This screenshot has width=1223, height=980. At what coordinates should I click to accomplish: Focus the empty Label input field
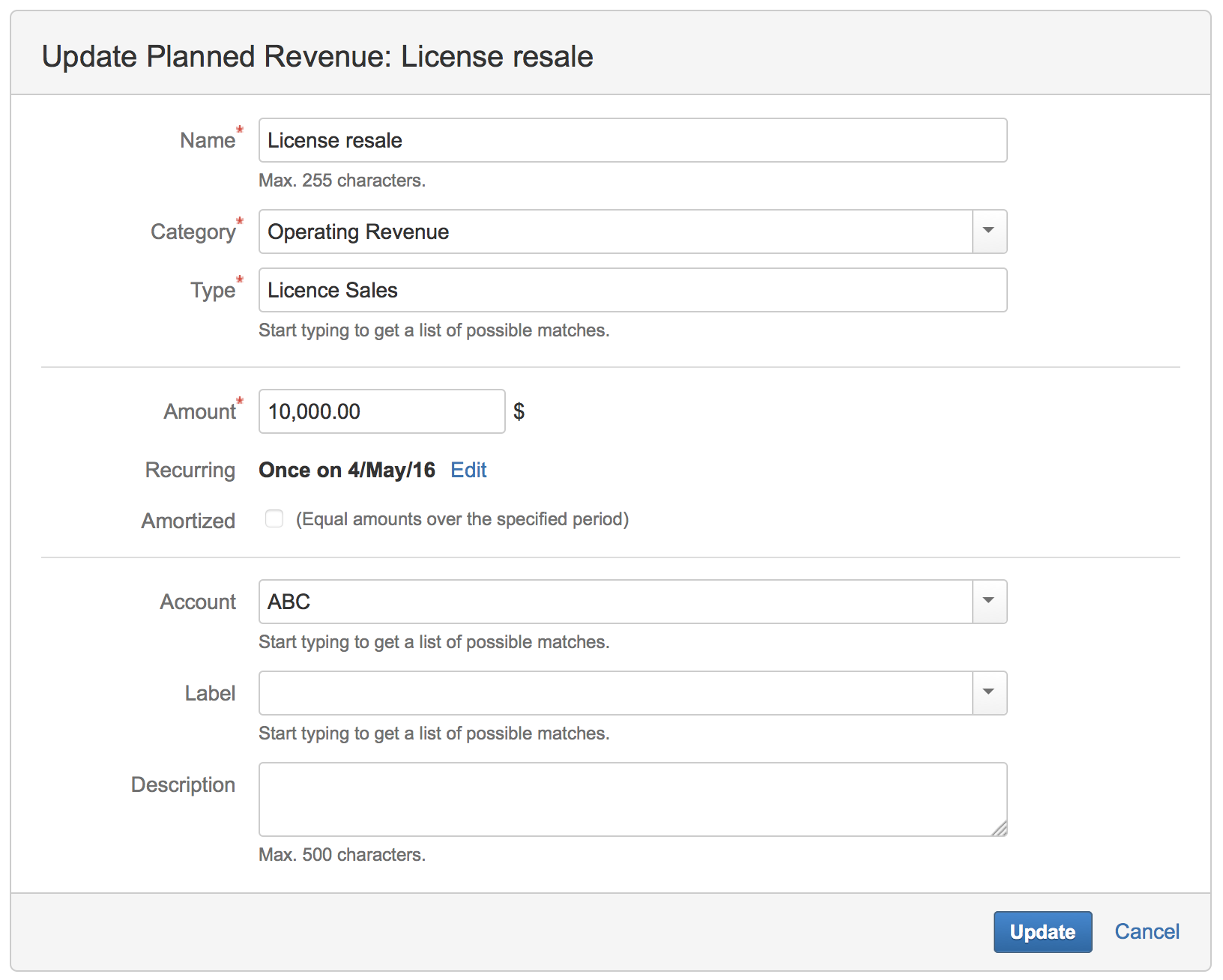tap(614, 693)
